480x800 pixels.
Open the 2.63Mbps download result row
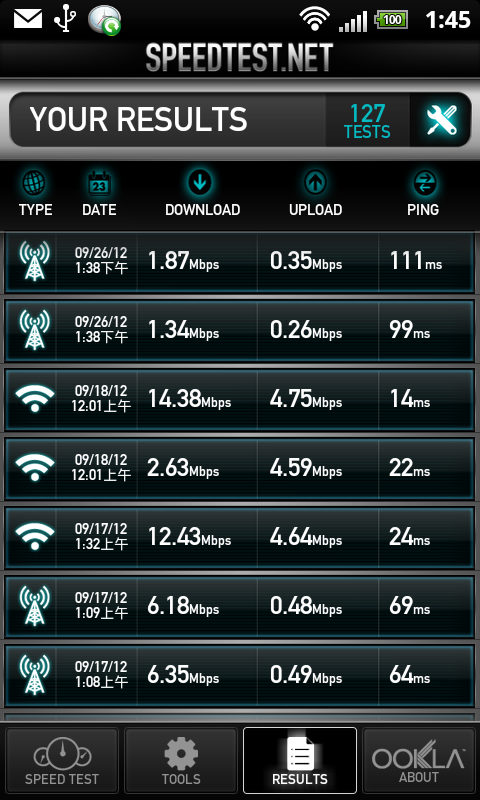pos(240,468)
